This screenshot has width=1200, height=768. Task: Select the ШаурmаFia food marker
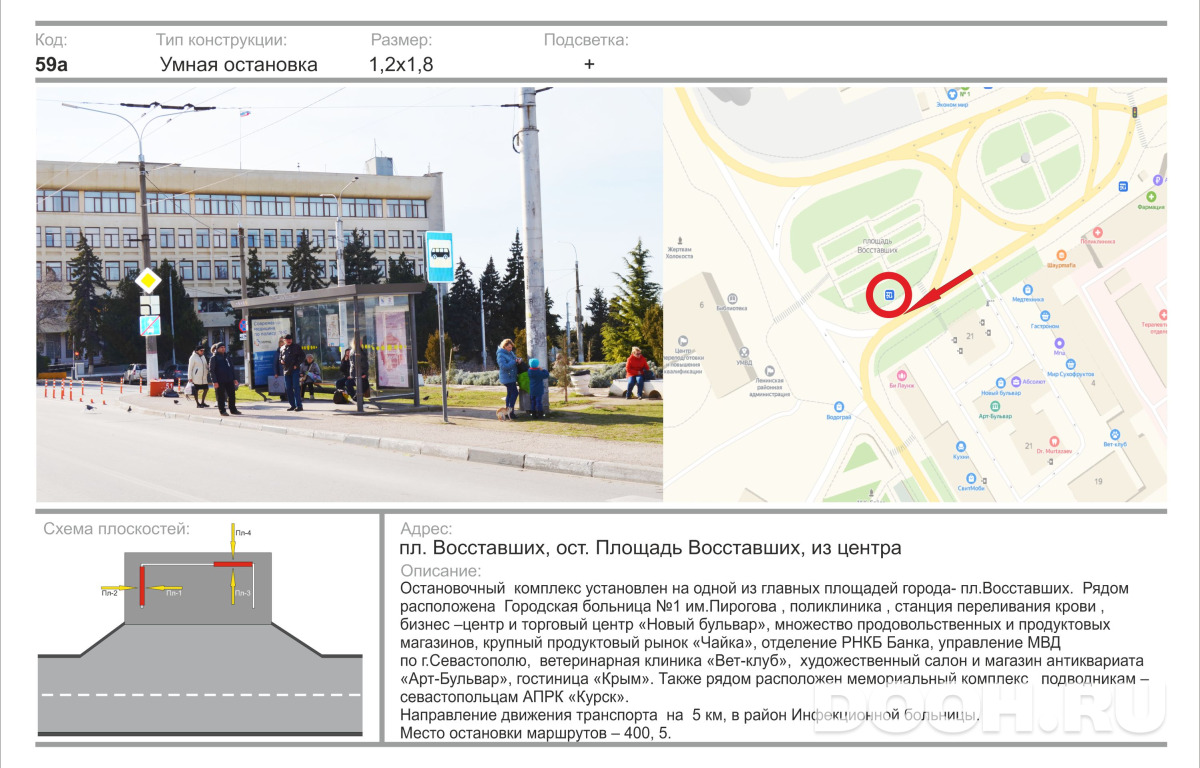click(x=1061, y=255)
